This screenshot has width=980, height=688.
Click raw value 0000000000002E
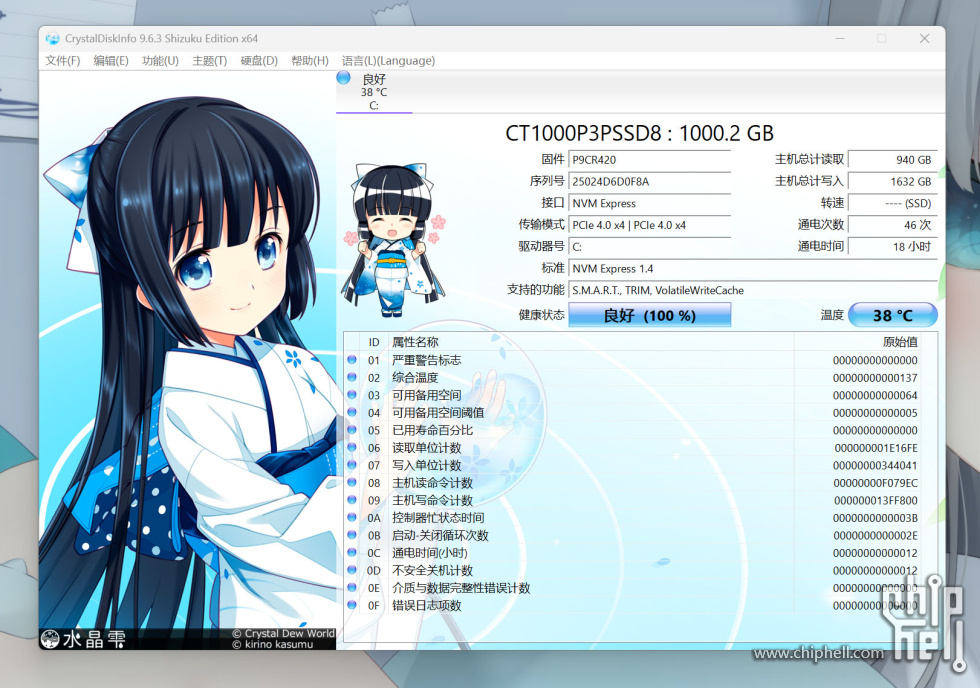(x=875, y=535)
